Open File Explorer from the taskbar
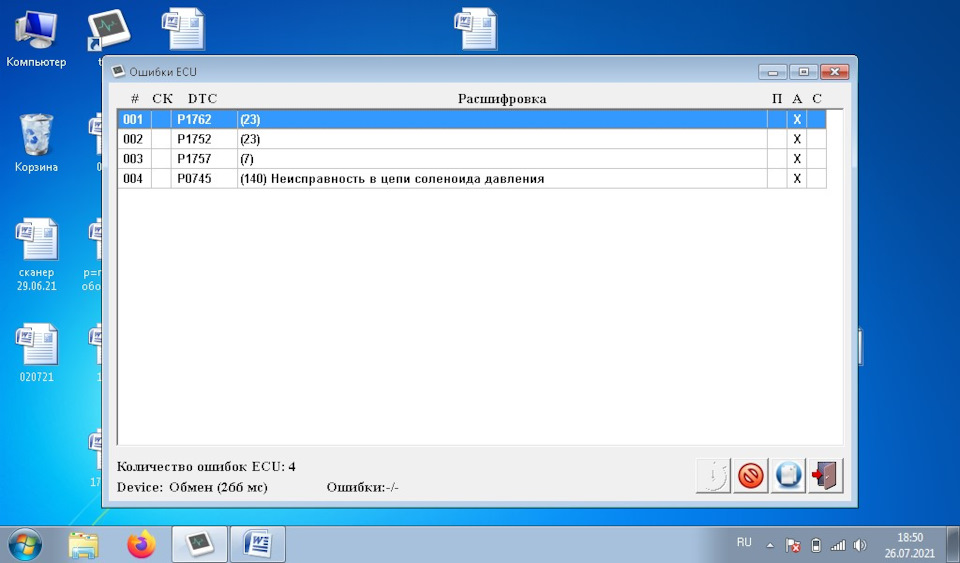This screenshot has height=563, width=960. [83, 545]
